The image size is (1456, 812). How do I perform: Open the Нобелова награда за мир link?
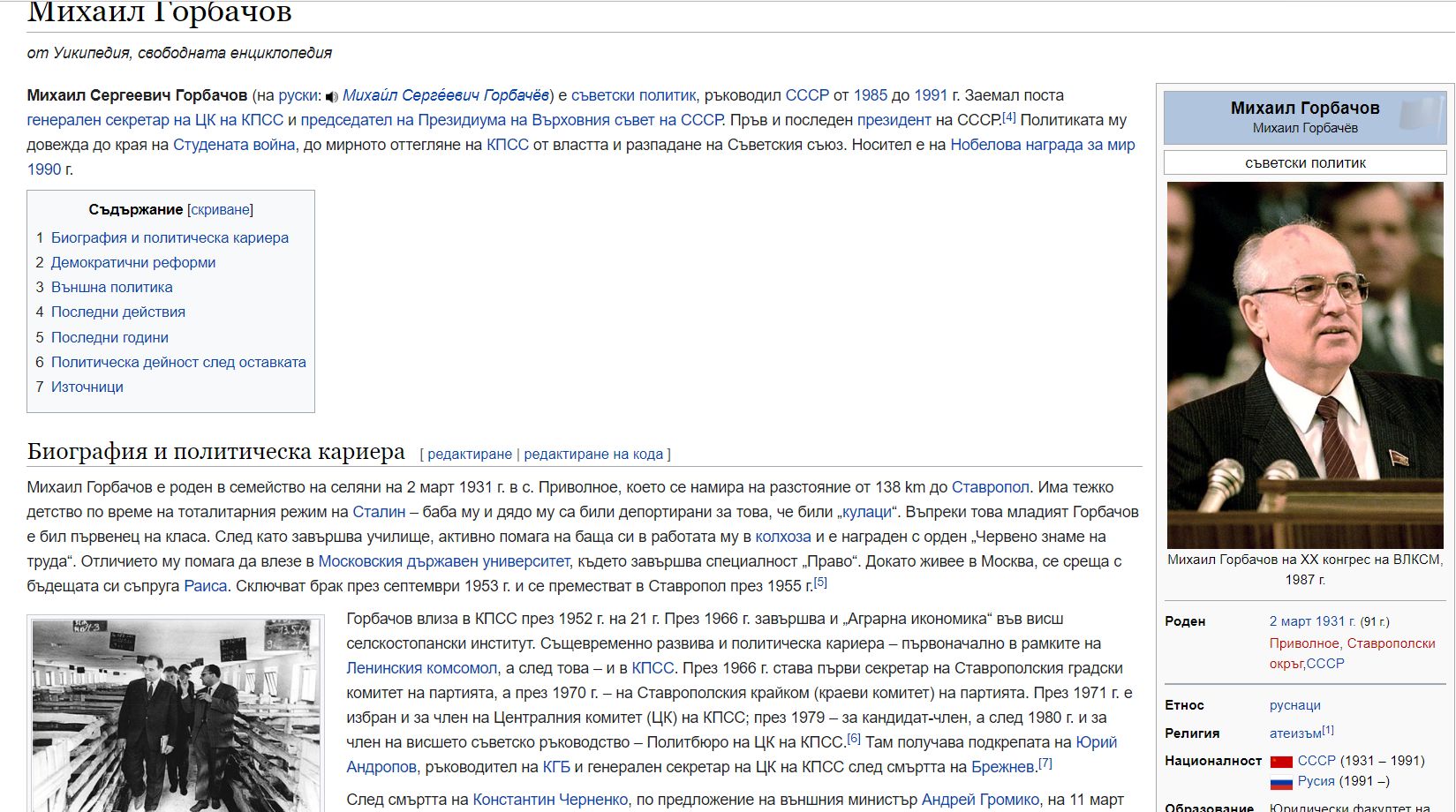[x=1042, y=145]
